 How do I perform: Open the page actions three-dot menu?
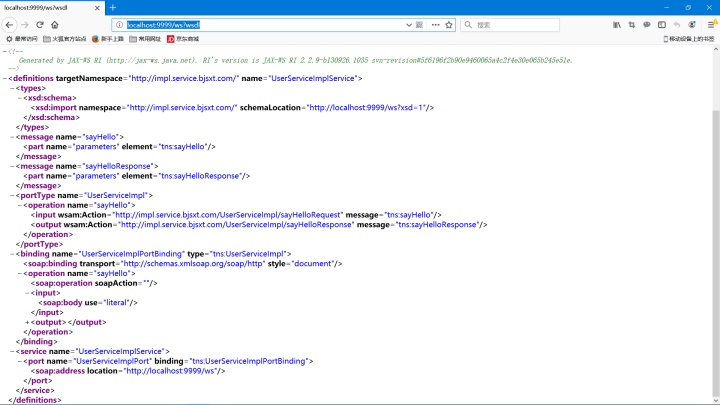click(435, 25)
